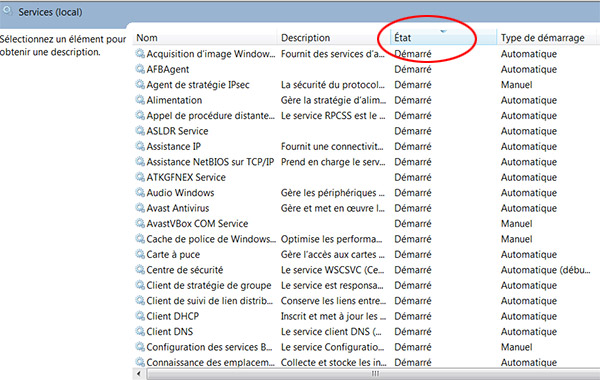Click the Centre de sécurité service icon
600x380 pixels.
(x=140, y=270)
